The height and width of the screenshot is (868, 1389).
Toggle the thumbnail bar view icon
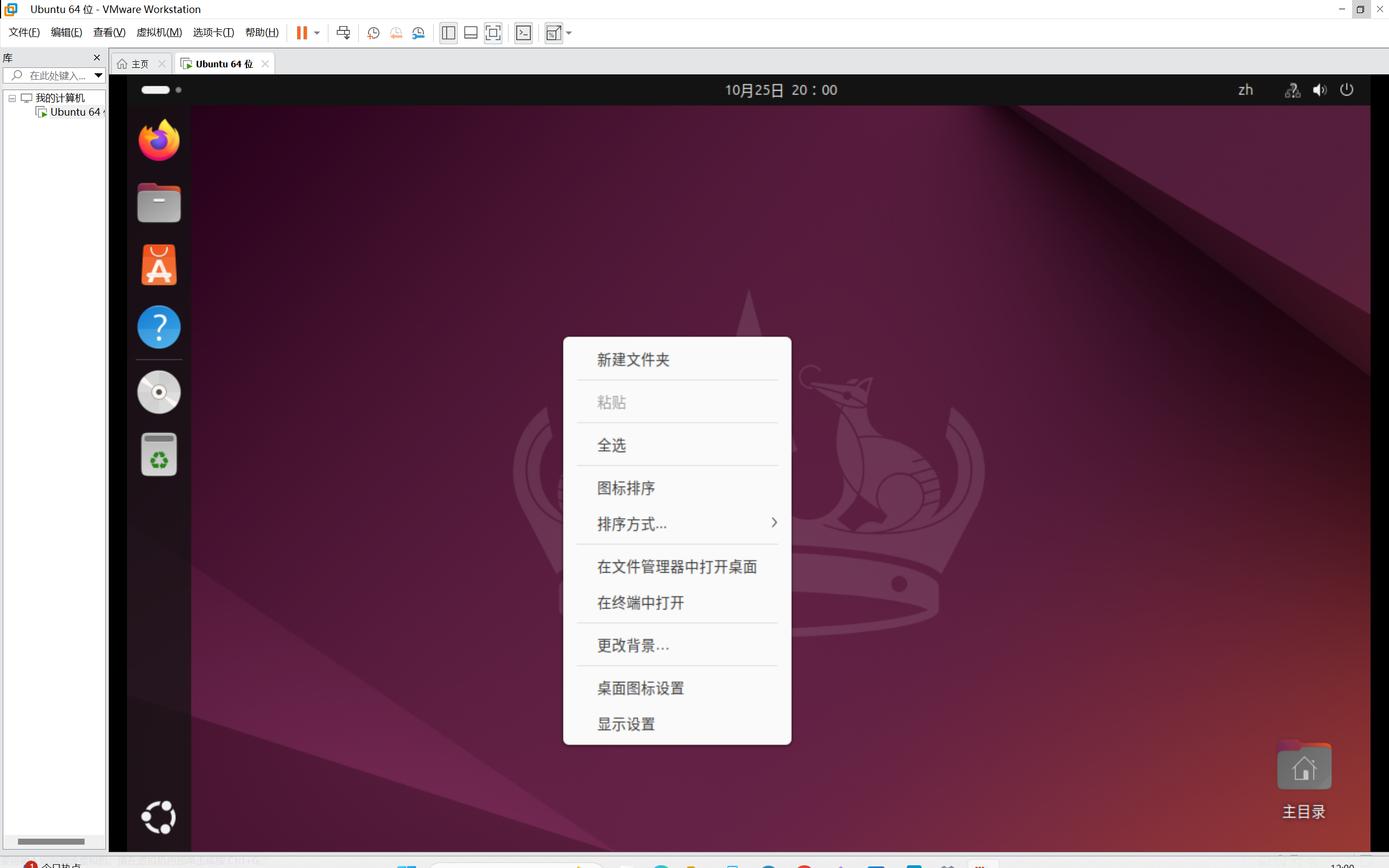[x=471, y=33]
